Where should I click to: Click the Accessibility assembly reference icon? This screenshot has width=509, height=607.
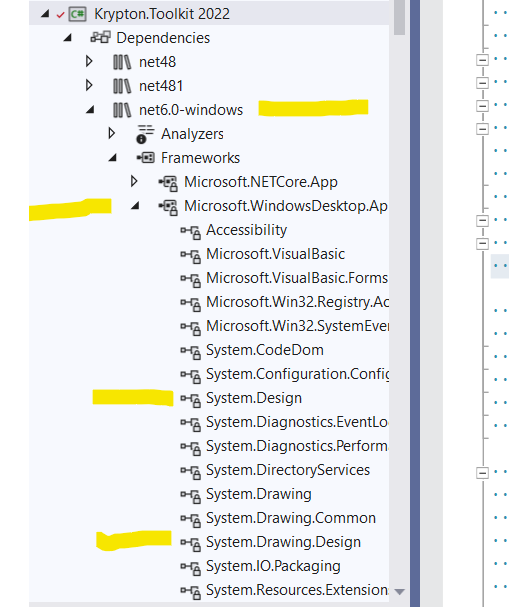pos(191,232)
